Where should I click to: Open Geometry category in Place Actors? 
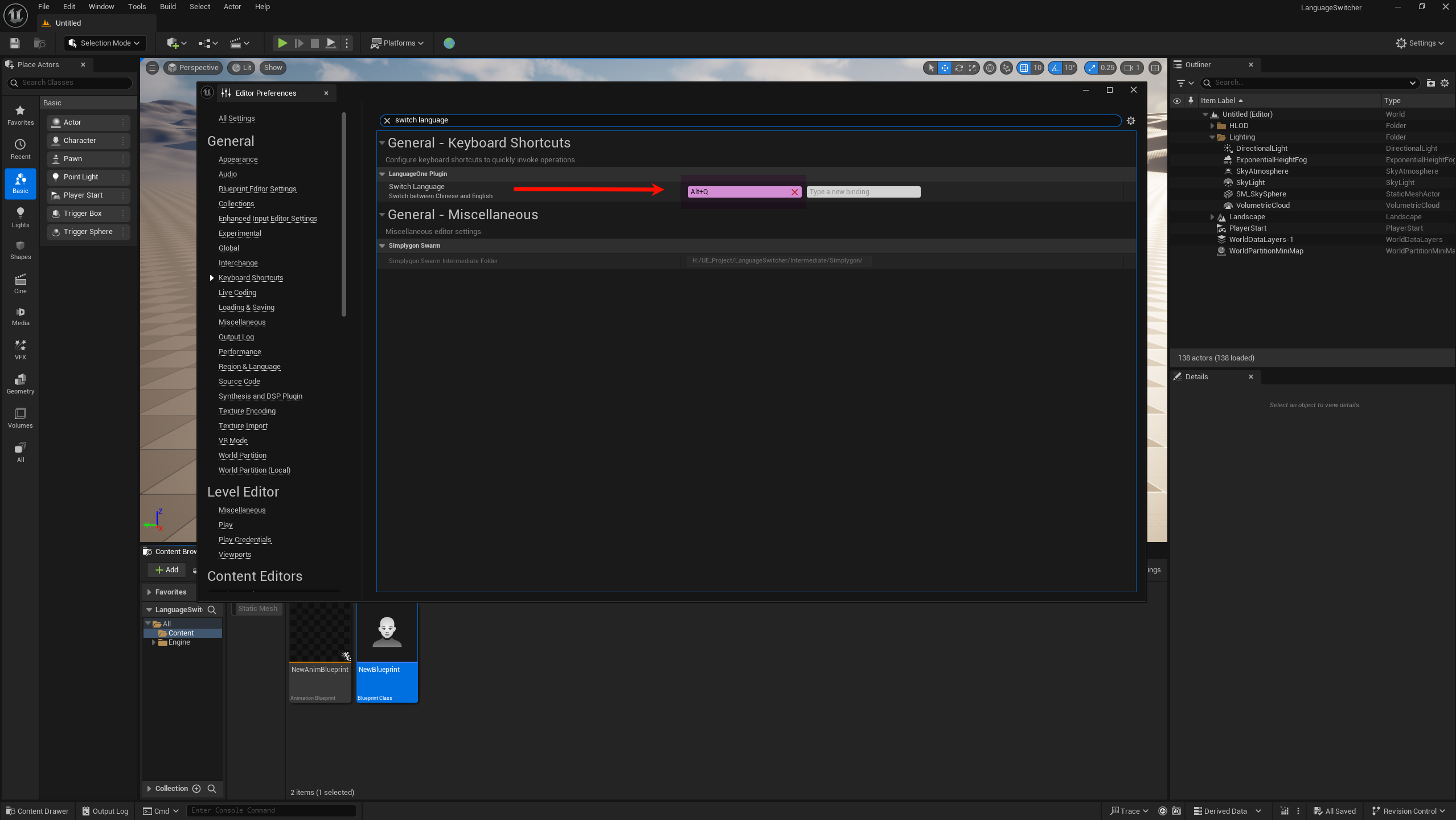[20, 384]
